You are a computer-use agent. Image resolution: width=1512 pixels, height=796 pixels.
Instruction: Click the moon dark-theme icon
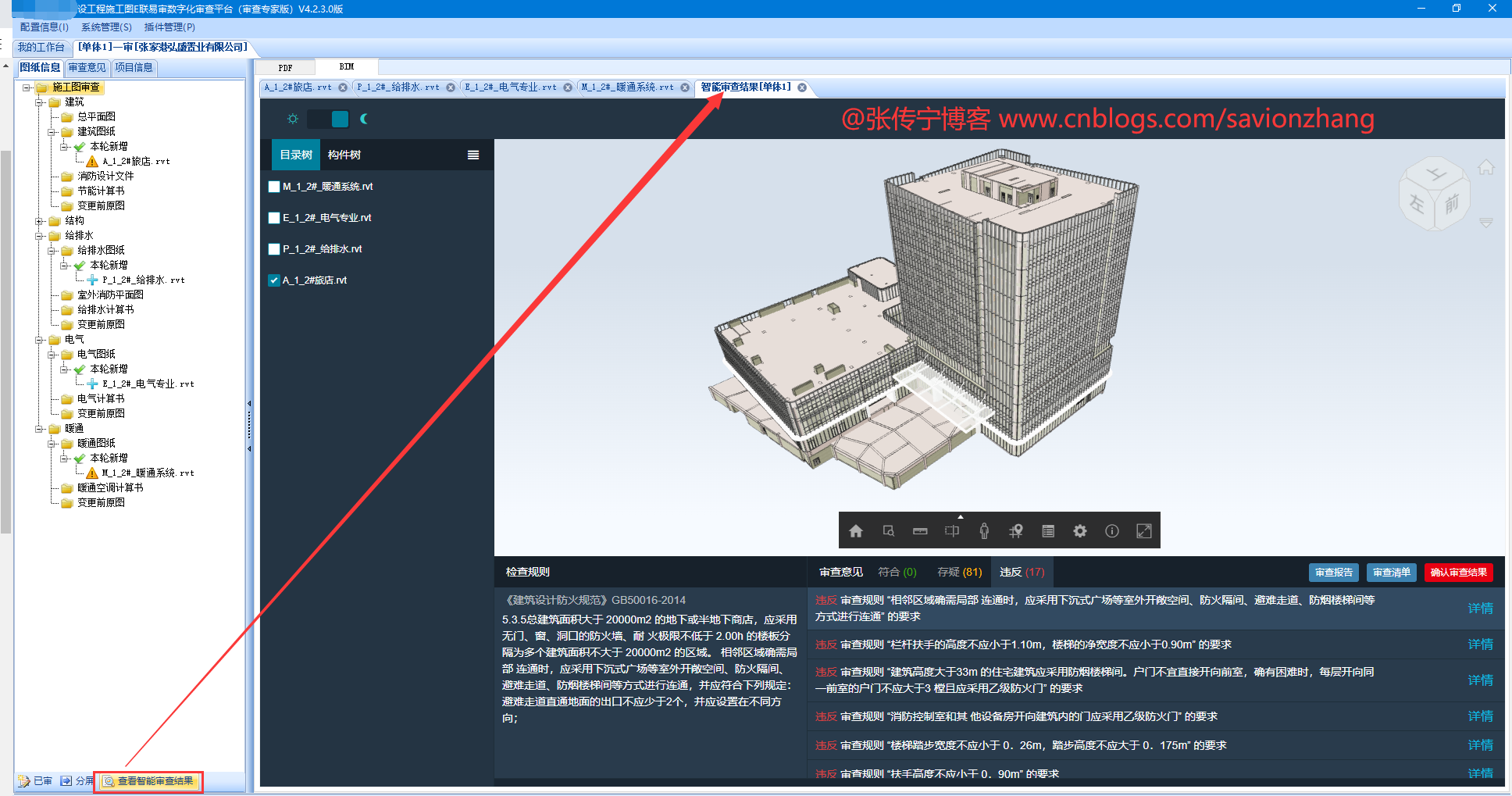364,119
